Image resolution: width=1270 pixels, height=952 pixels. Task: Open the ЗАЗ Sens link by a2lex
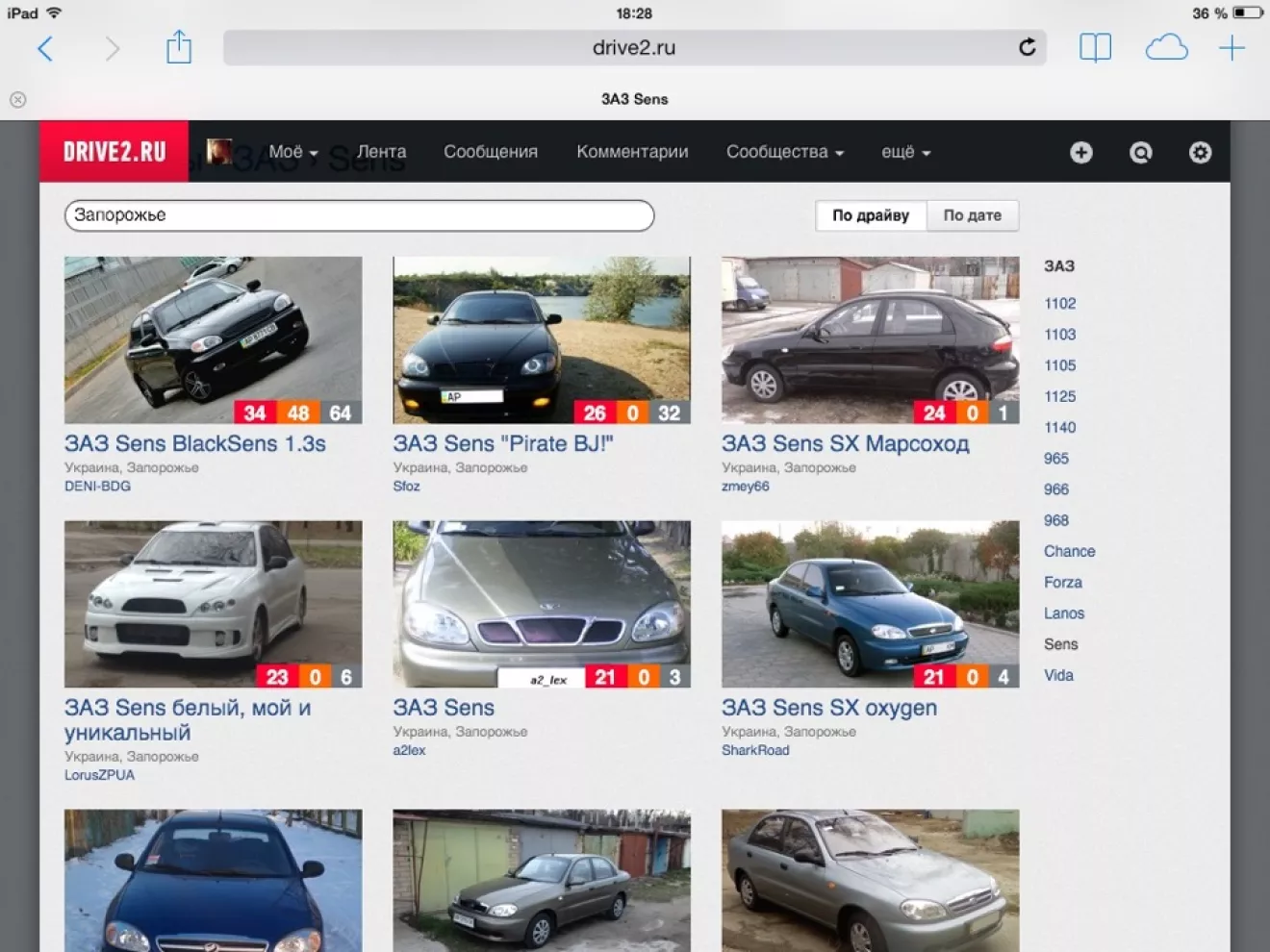tap(444, 707)
